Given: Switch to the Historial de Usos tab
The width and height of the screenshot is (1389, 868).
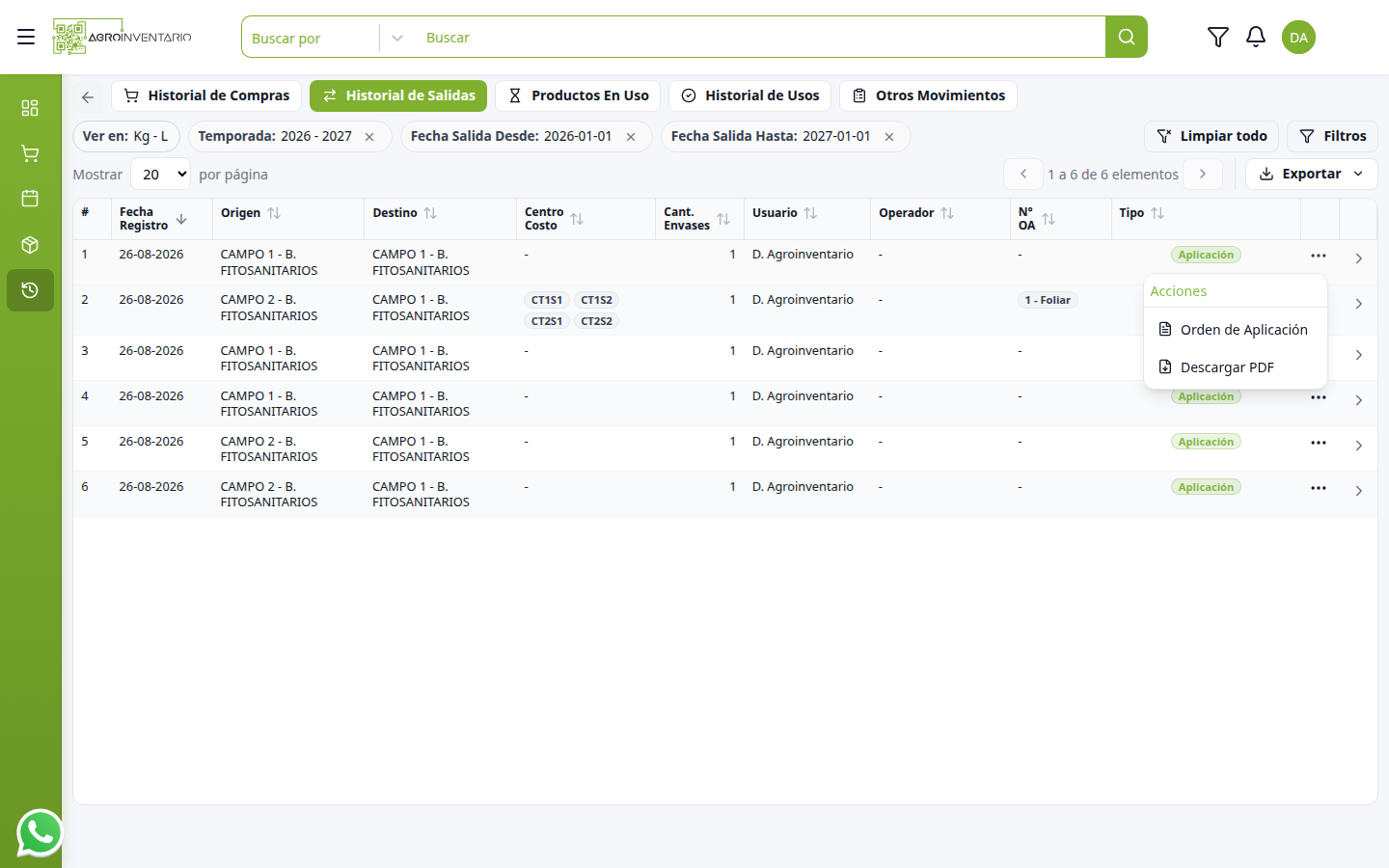Looking at the screenshot, I should pos(749,95).
